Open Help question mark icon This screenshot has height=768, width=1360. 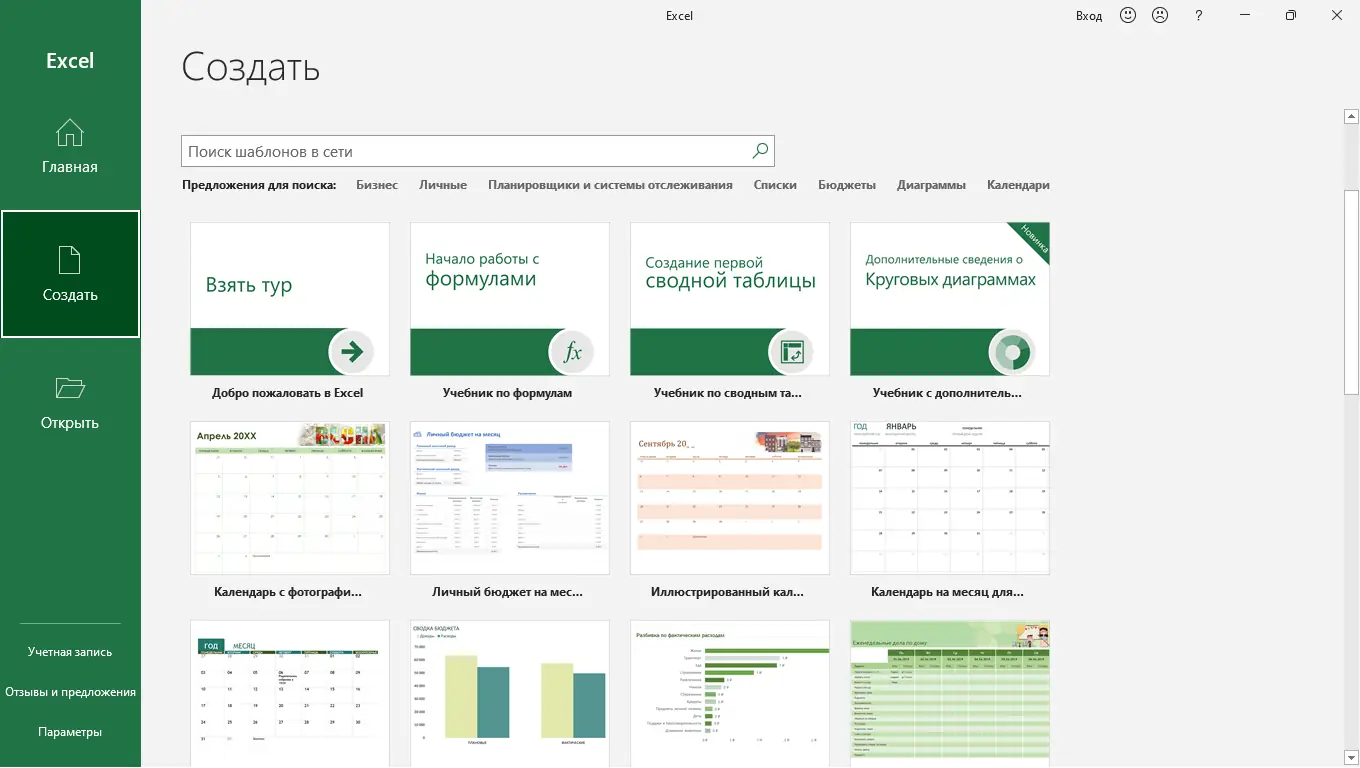pos(1199,16)
